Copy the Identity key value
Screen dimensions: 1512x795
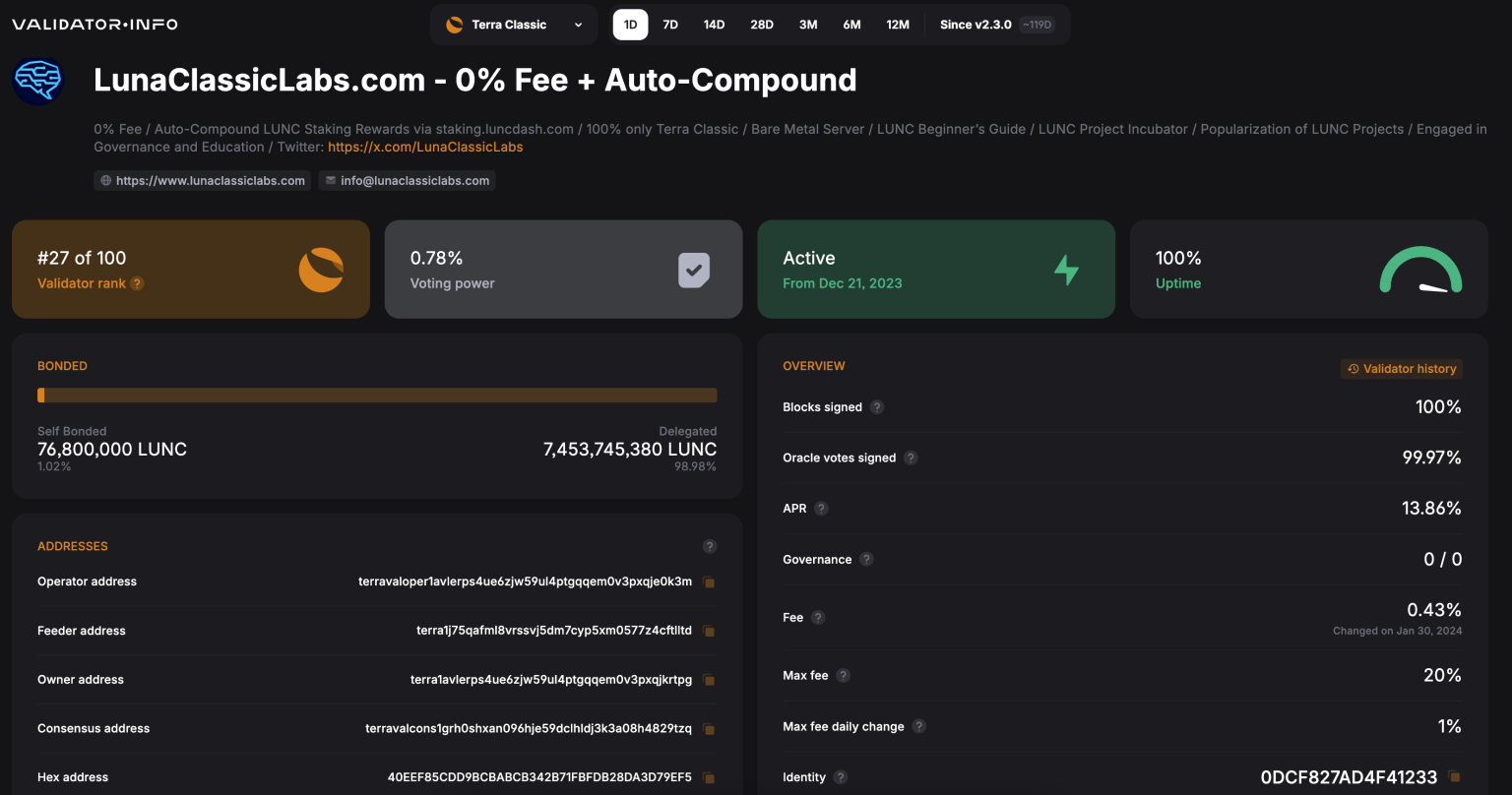tap(1454, 777)
